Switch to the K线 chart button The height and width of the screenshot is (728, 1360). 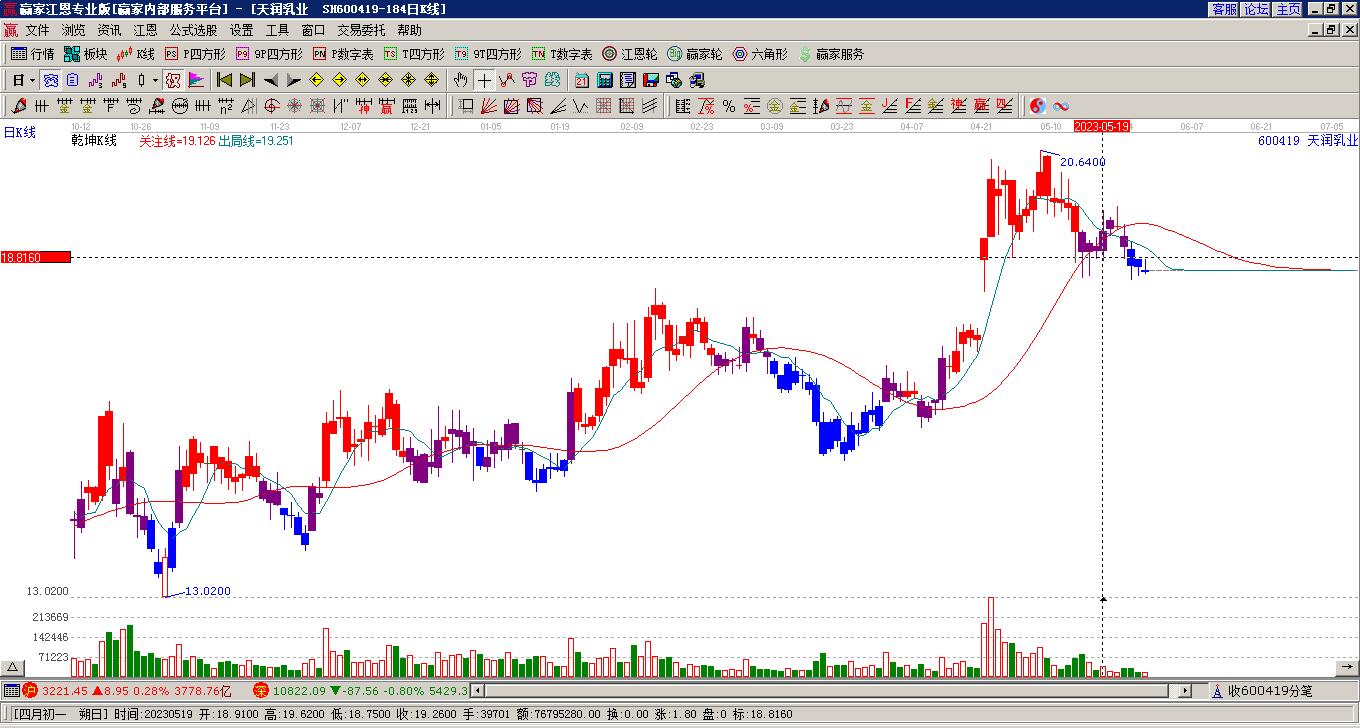tap(136, 54)
